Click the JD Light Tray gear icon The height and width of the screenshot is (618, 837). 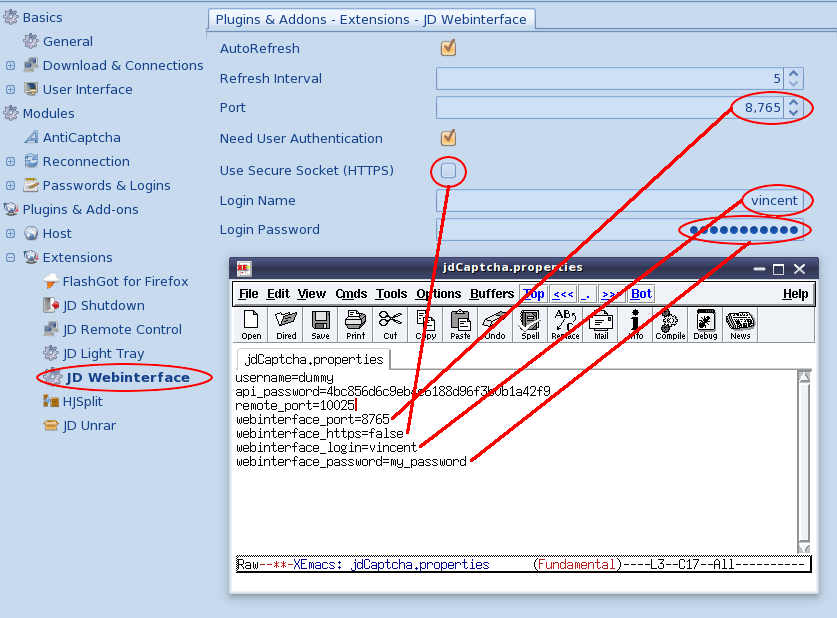click(51, 353)
